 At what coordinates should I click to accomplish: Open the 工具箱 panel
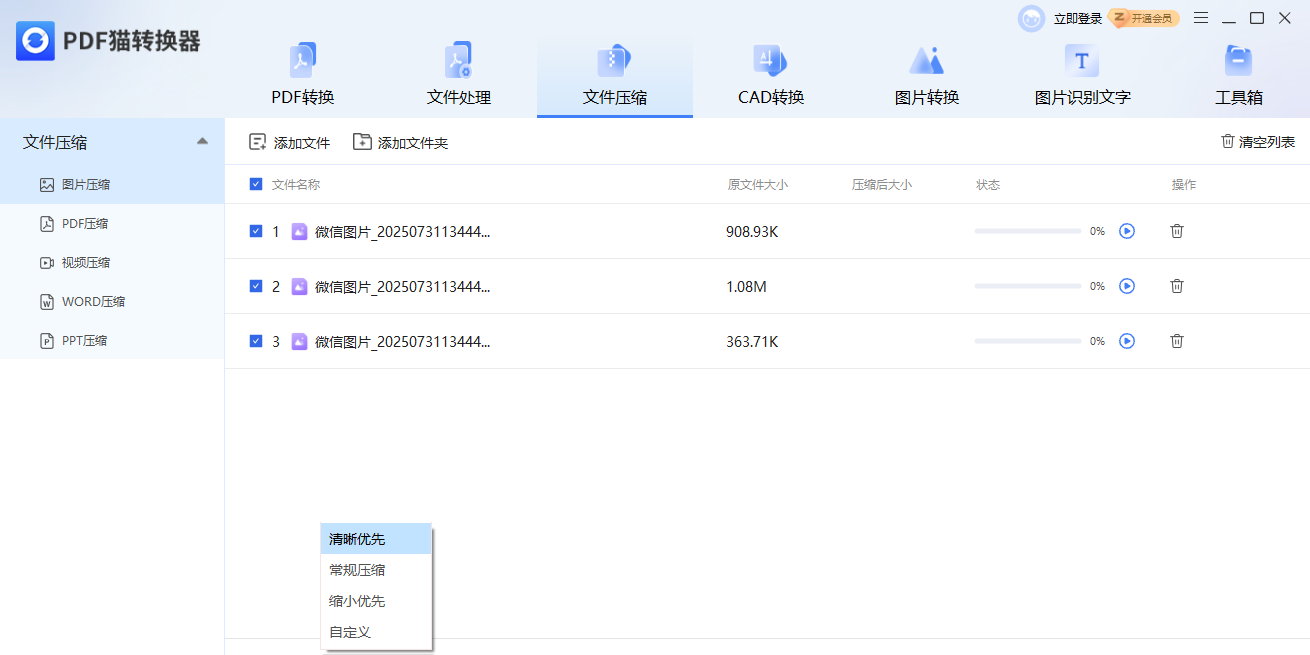click(1238, 75)
